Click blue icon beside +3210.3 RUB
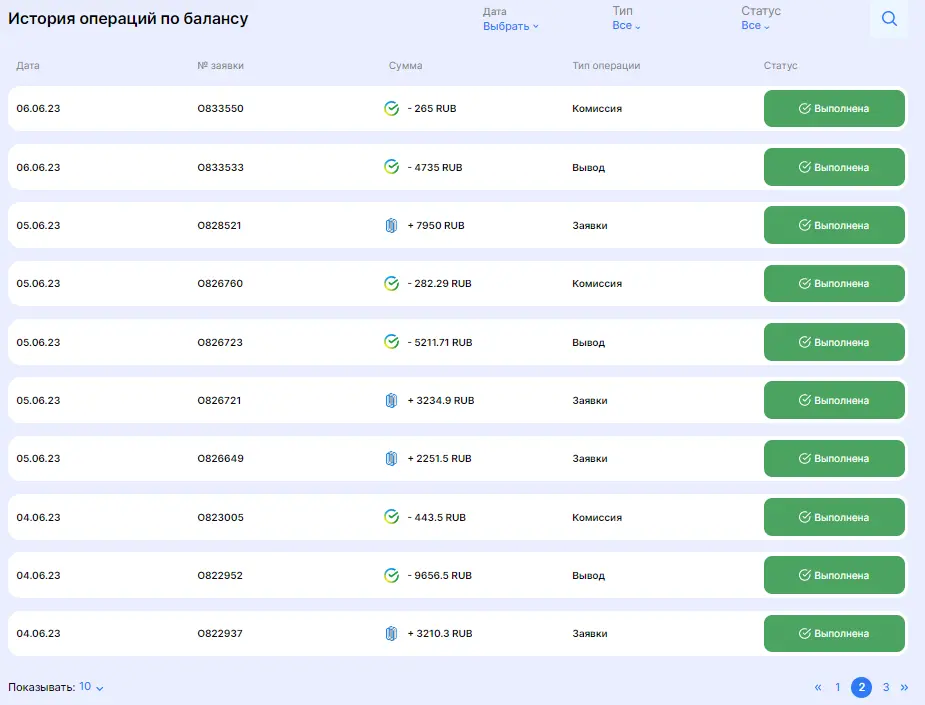925x705 pixels. 391,634
